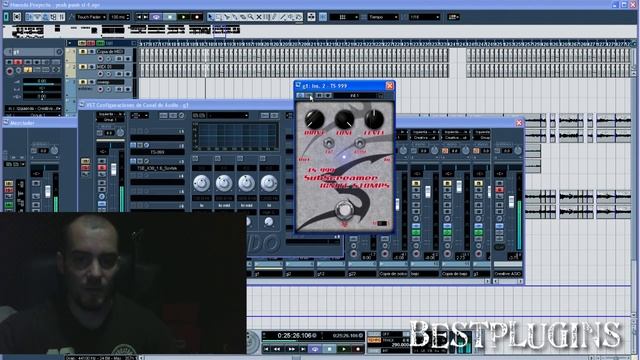The height and width of the screenshot is (360, 640).
Task: Click Play in the top toolbar transport
Action: pyautogui.click(x=183, y=17)
